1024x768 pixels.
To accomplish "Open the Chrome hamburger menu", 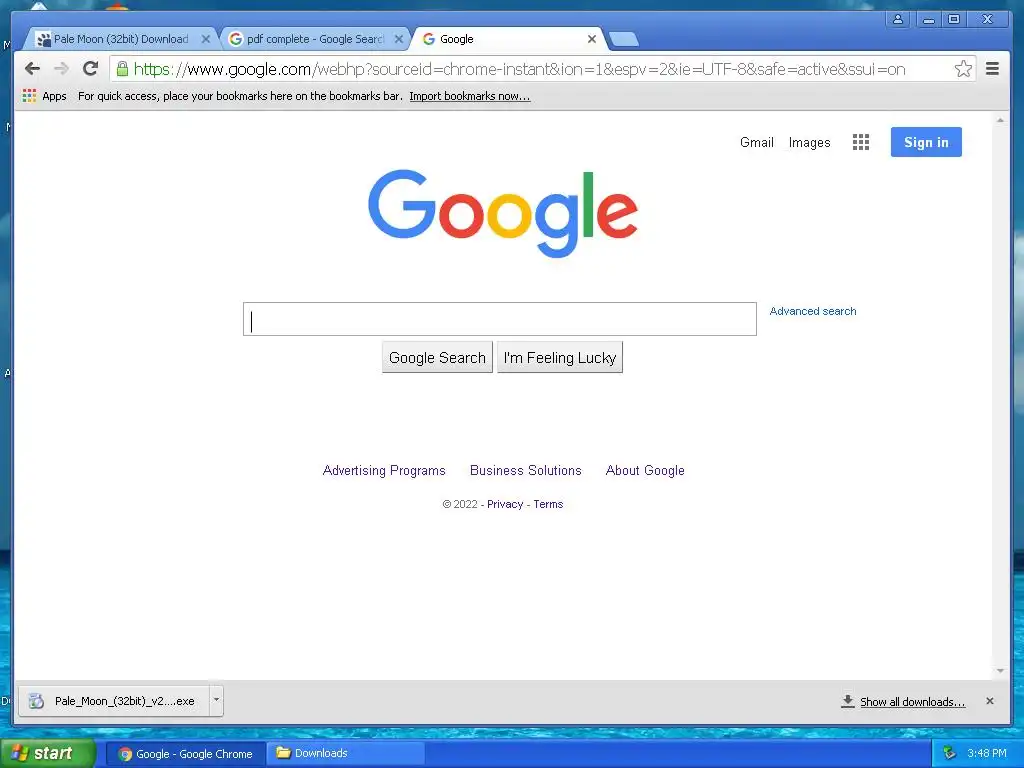I will coord(992,69).
